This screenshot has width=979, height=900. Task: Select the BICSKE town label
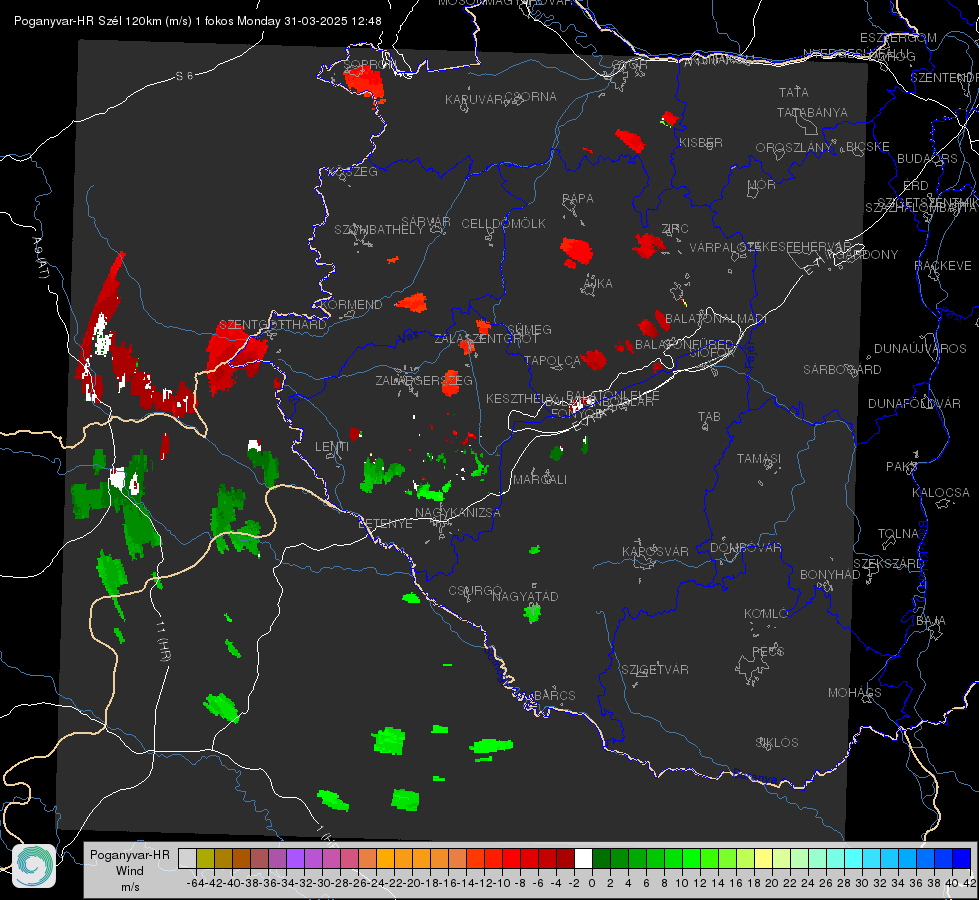coord(868,147)
